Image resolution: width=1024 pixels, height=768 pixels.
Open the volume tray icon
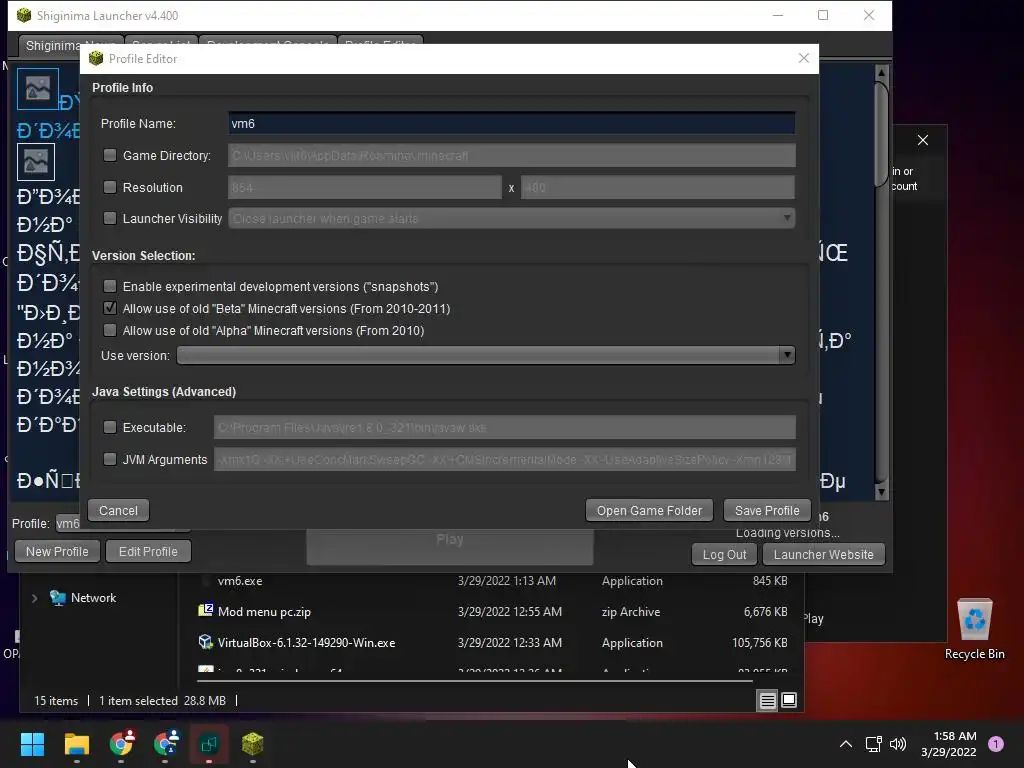(898, 744)
